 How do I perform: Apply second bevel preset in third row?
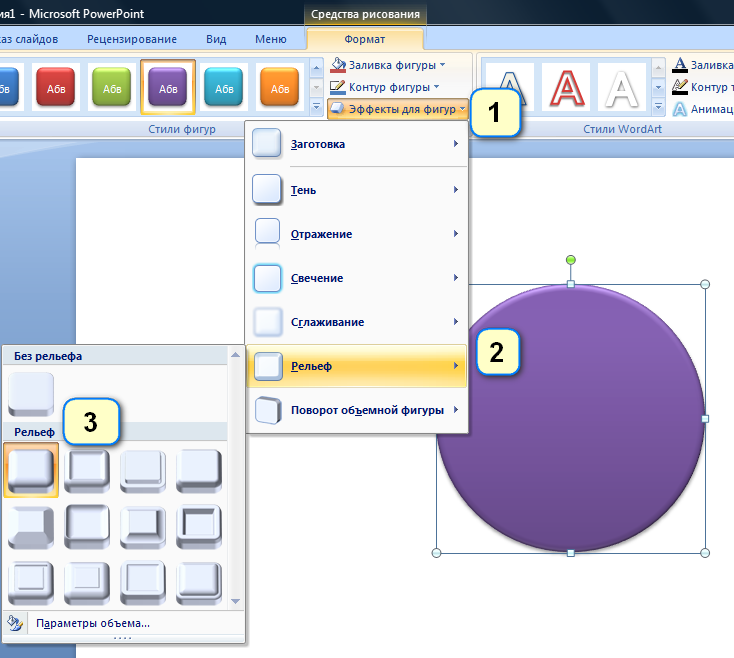pos(87,583)
